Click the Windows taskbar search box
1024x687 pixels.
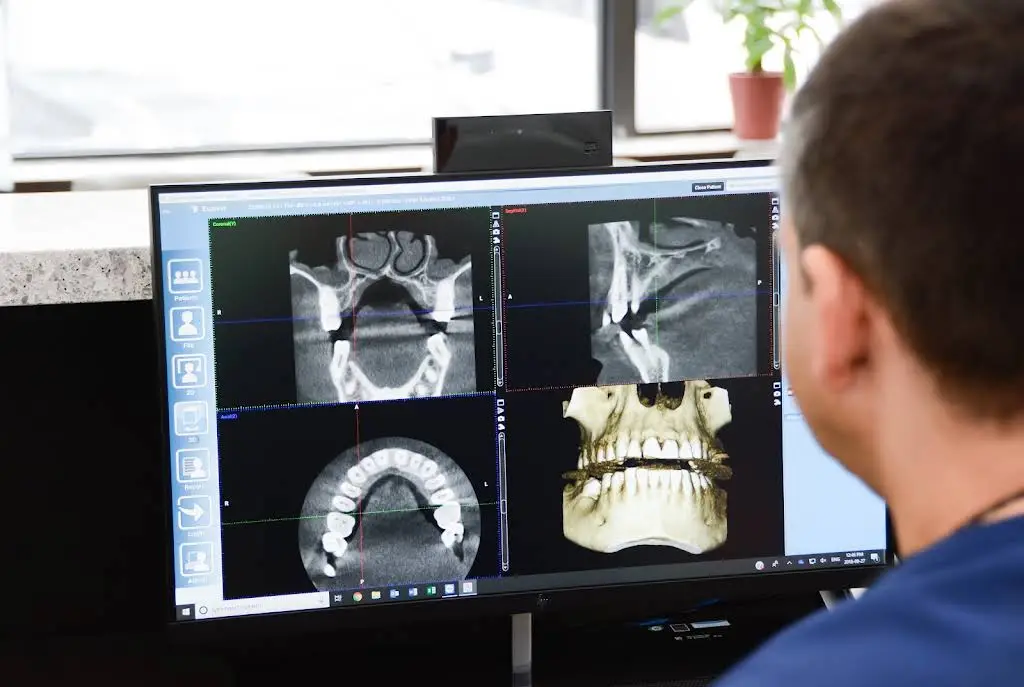point(263,606)
